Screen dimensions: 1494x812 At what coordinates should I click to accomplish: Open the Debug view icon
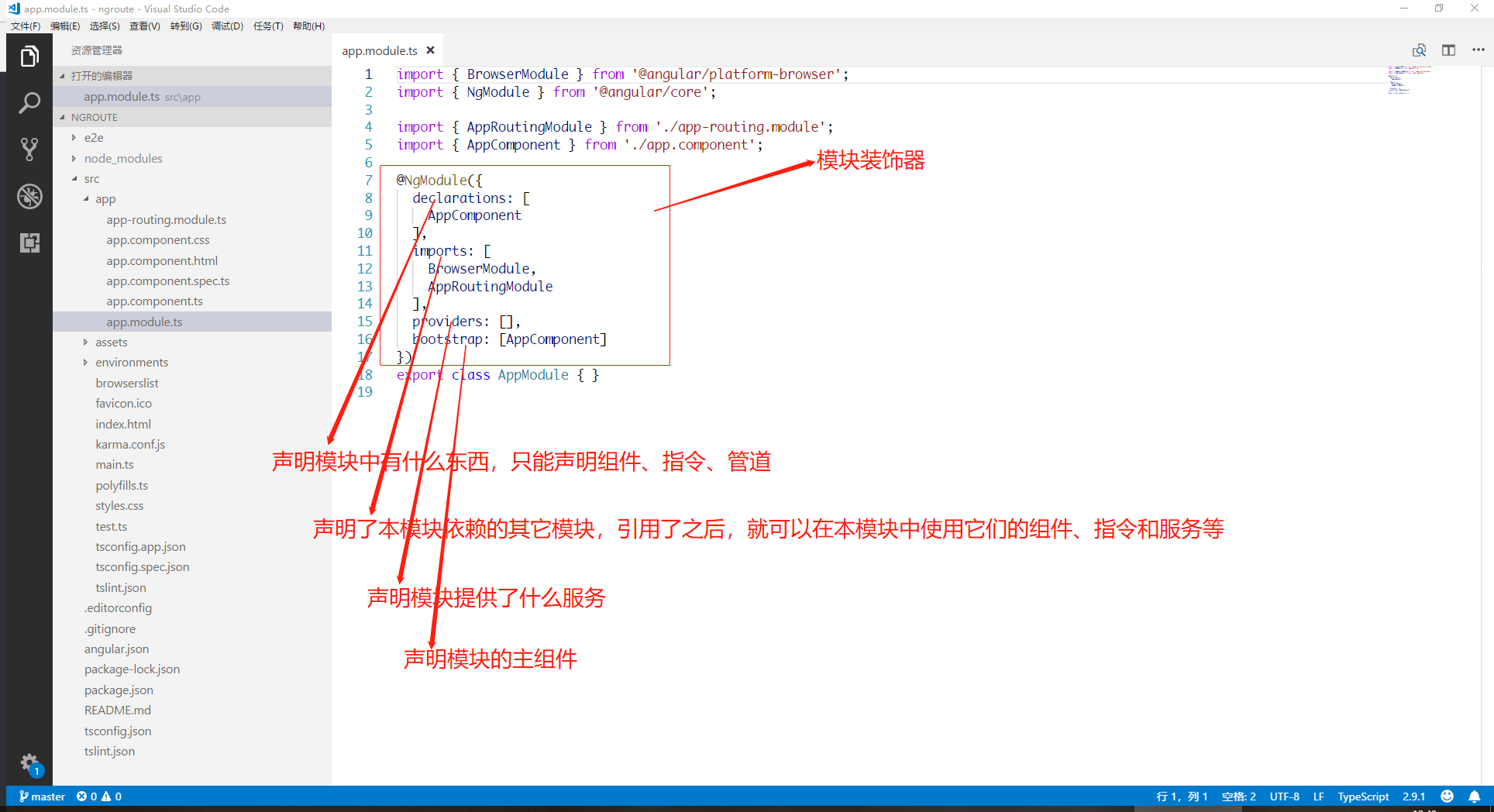pos(29,196)
